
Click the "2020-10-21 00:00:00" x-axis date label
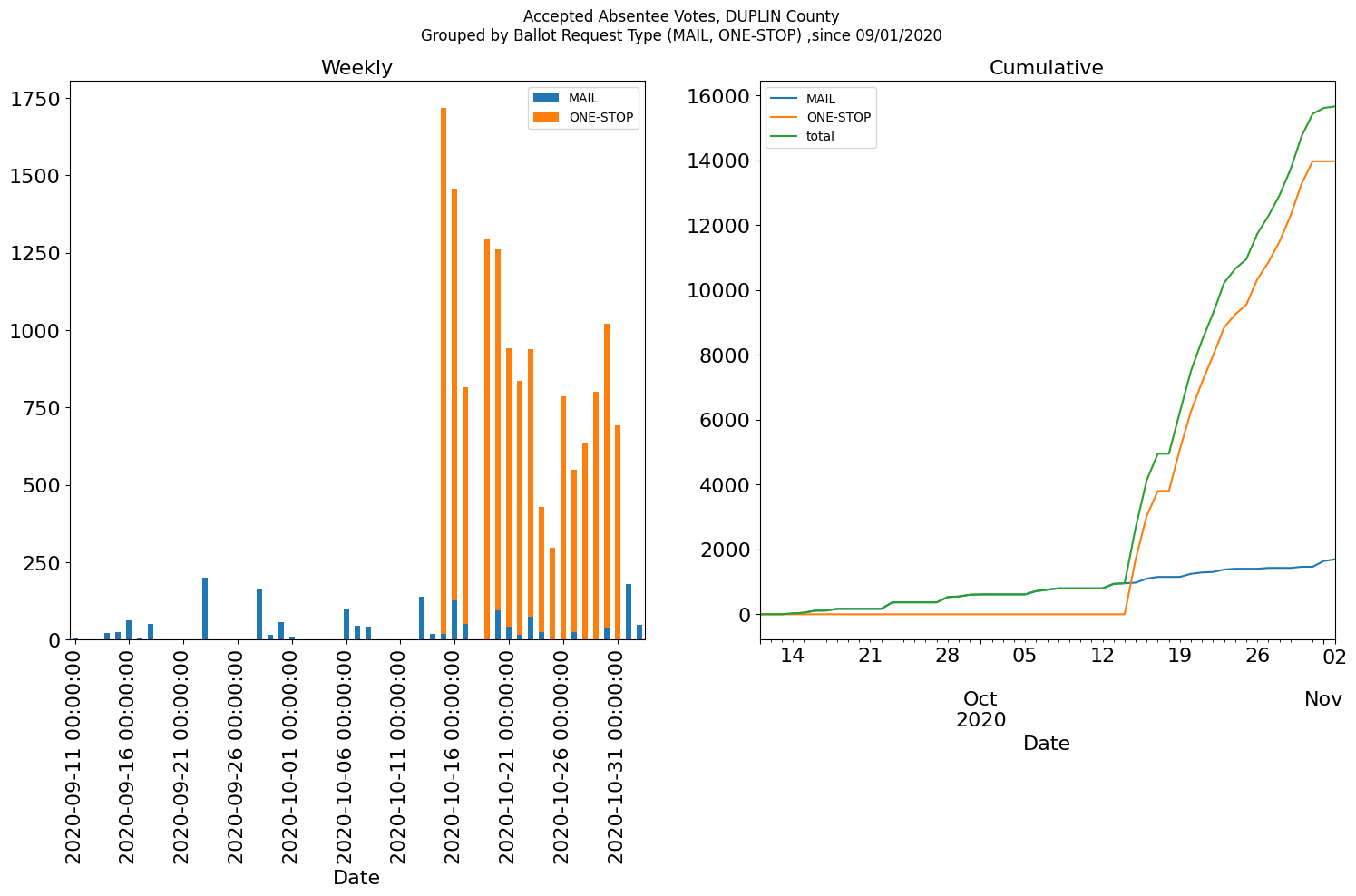509,756
